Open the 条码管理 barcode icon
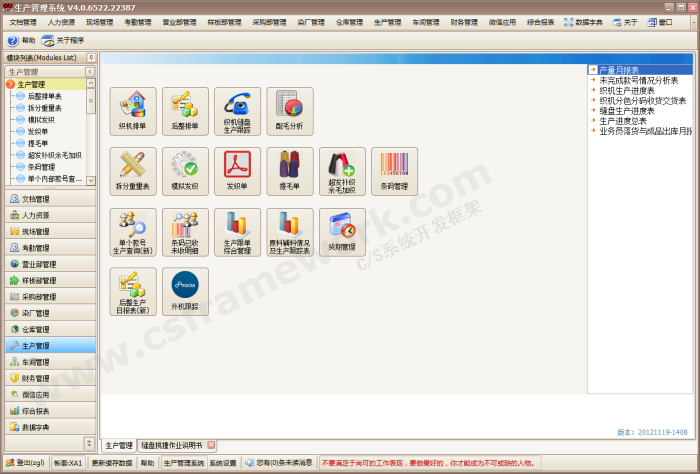 pos(394,171)
